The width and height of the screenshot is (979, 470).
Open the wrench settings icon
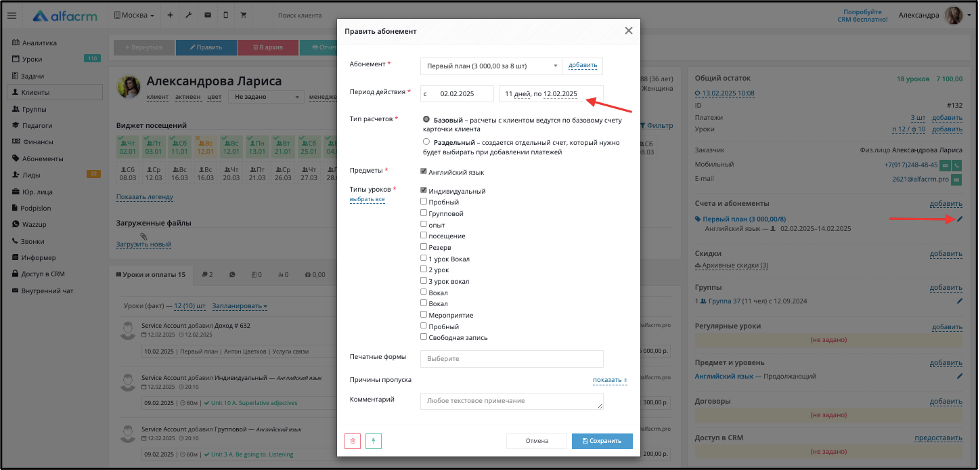(189, 15)
